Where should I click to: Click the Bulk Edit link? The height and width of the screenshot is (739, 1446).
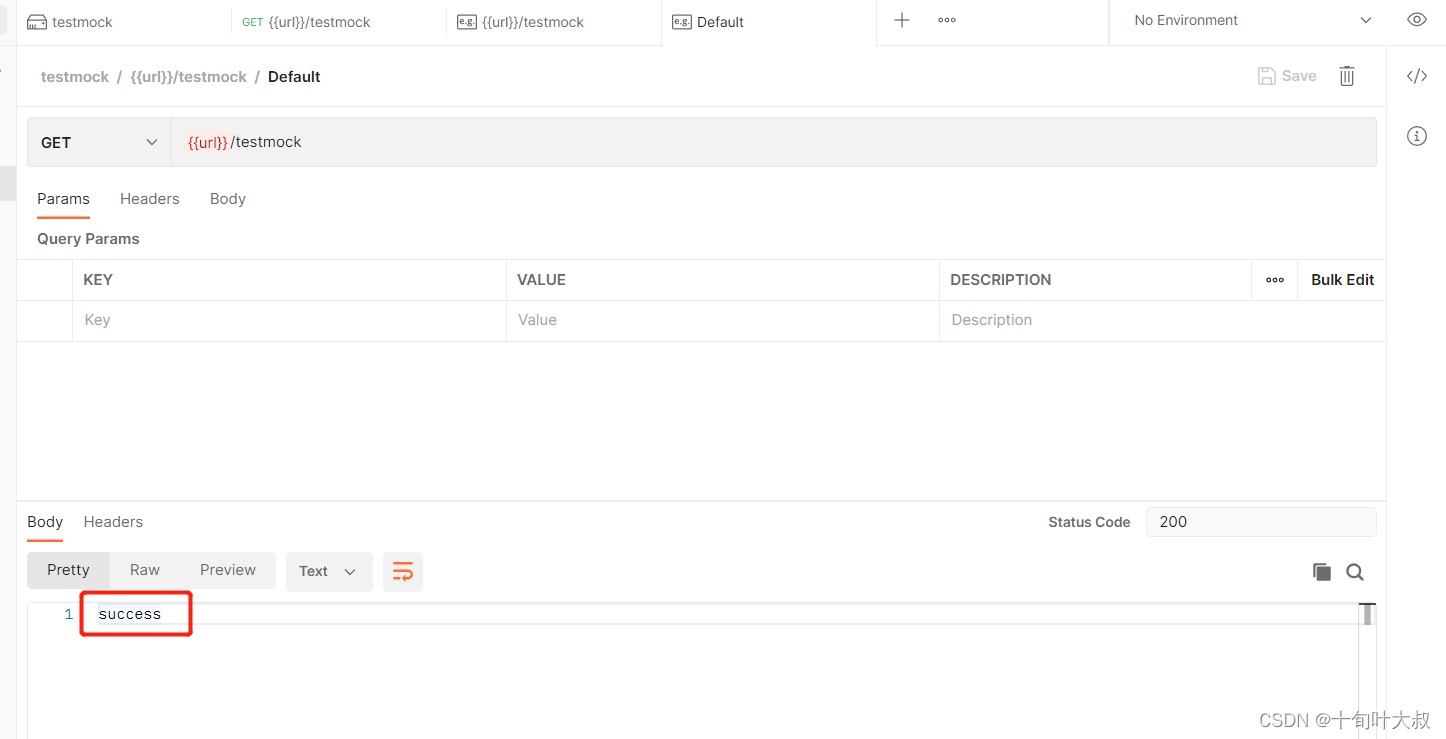pyautogui.click(x=1342, y=280)
